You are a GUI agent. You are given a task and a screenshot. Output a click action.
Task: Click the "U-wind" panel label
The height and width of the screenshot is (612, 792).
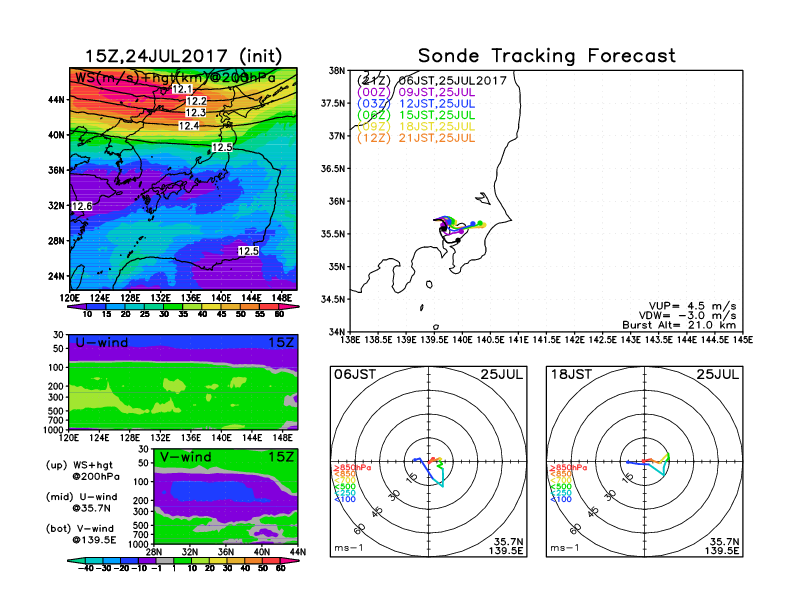pos(102,342)
